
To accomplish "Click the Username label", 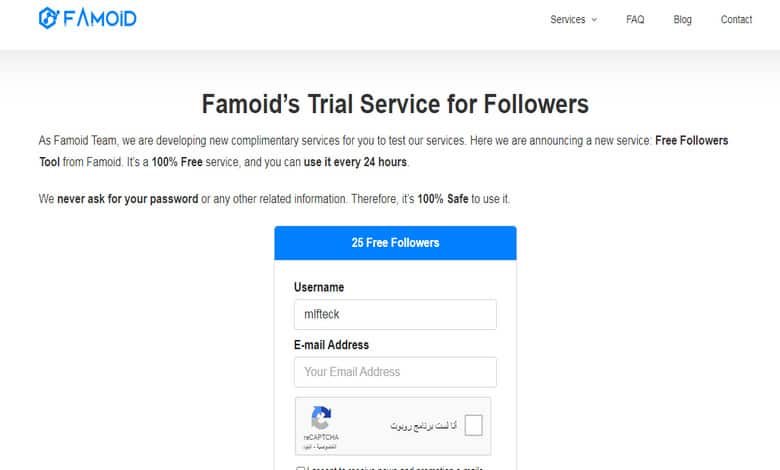I will pyautogui.click(x=319, y=287).
